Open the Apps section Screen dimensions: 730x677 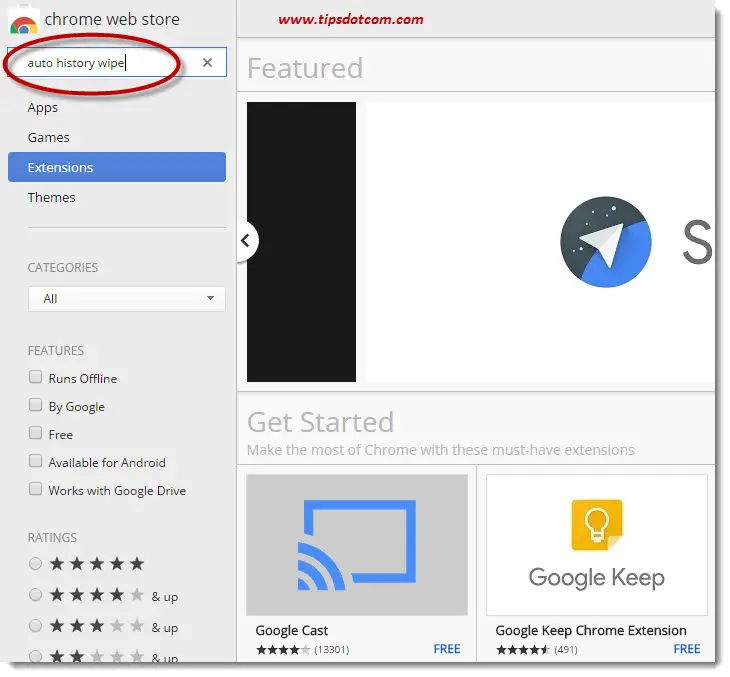43,108
